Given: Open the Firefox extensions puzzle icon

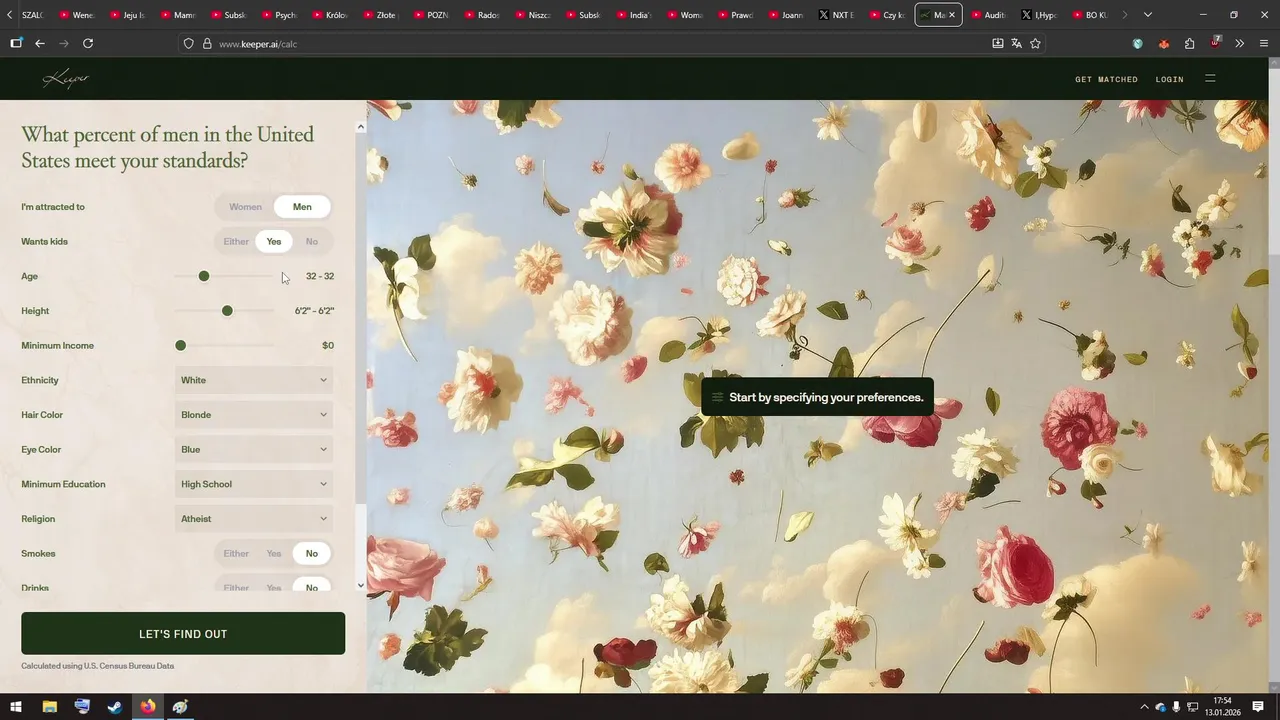Looking at the screenshot, I should (1189, 43).
